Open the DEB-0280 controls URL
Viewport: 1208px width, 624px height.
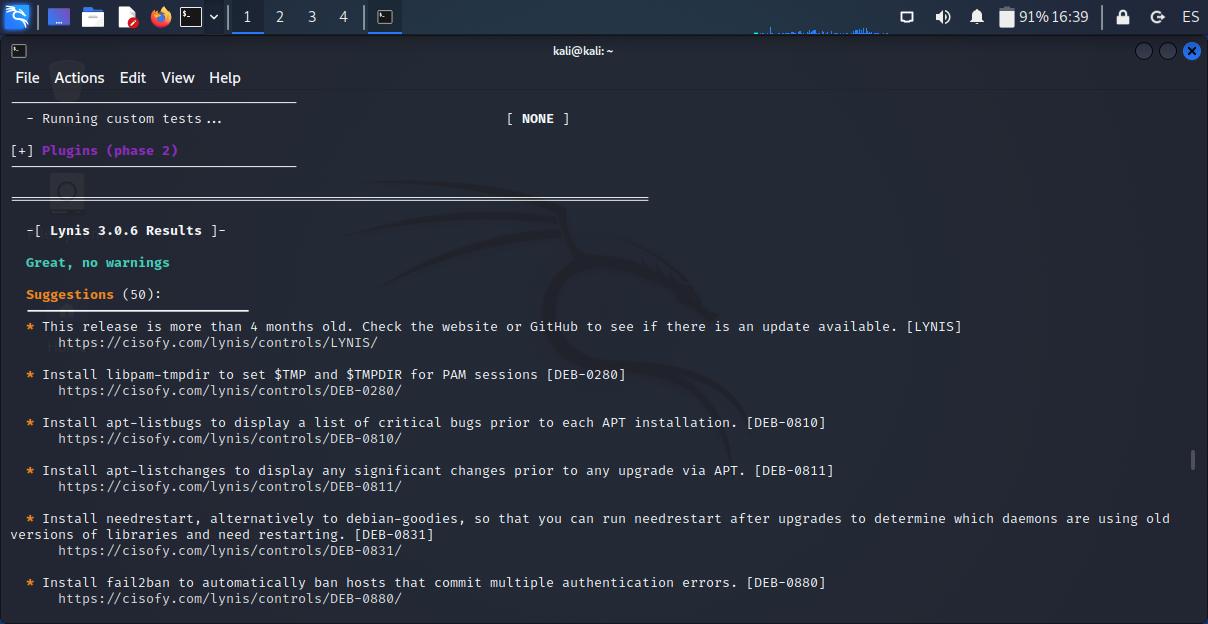click(x=229, y=391)
